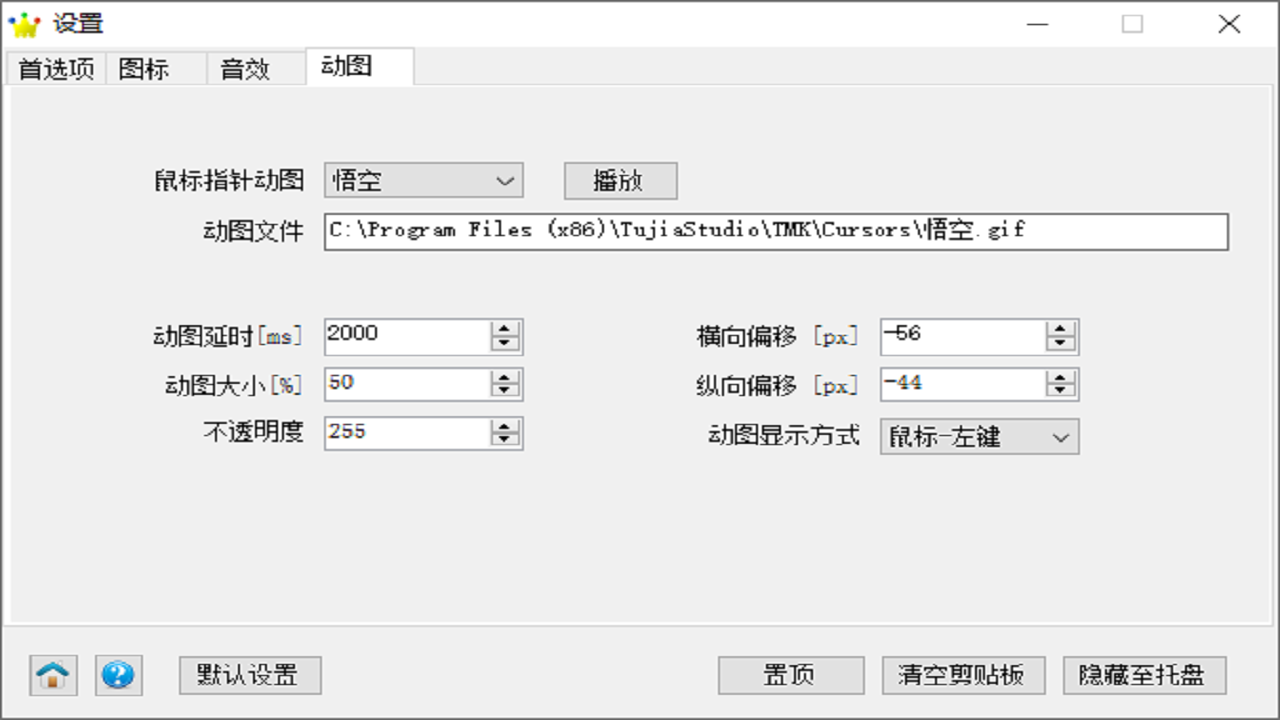Click the 清空剪贴板 button

[x=963, y=676]
